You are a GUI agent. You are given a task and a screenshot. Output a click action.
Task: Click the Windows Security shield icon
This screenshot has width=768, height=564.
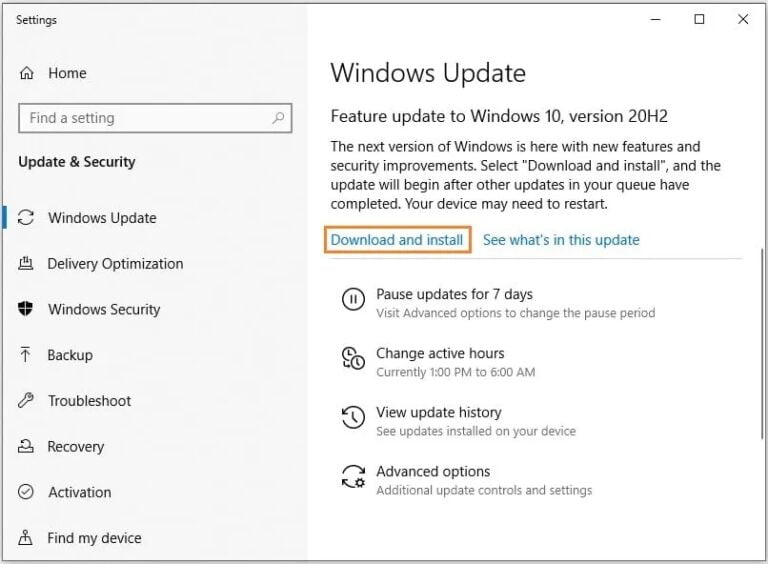[x=27, y=309]
